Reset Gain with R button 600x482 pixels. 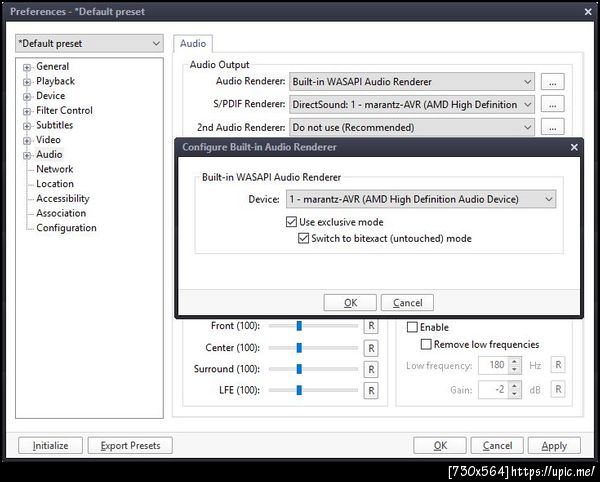tap(558, 389)
